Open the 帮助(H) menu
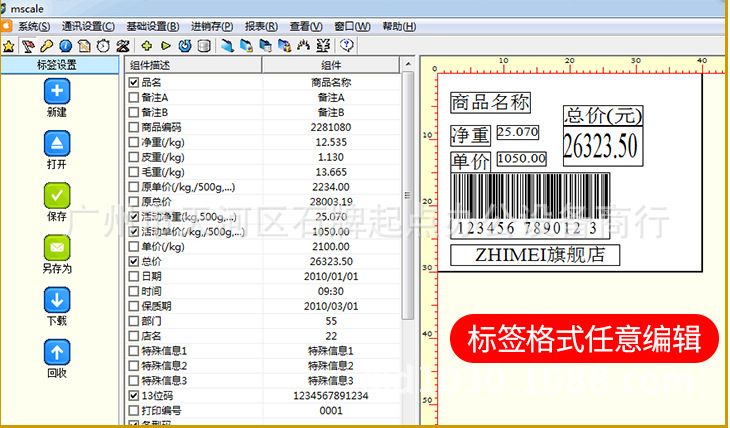730x428 pixels. pyautogui.click(x=399, y=27)
